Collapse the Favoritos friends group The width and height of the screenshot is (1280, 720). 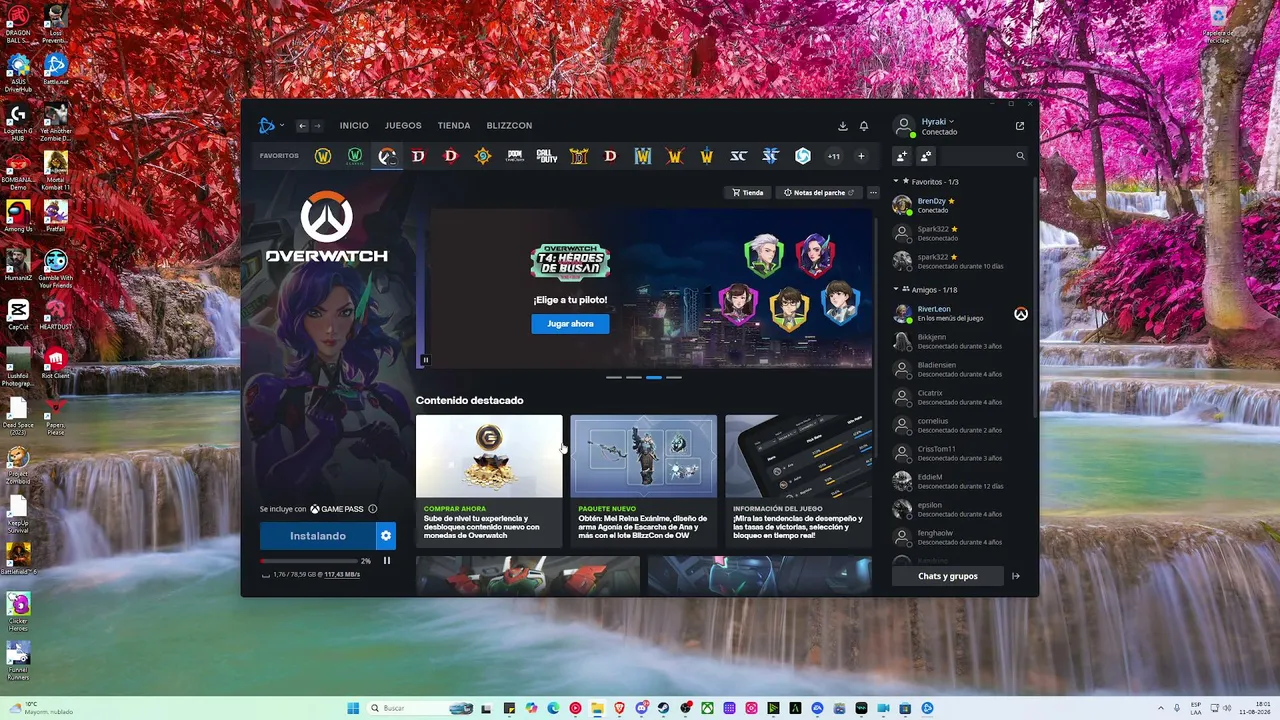pos(896,182)
